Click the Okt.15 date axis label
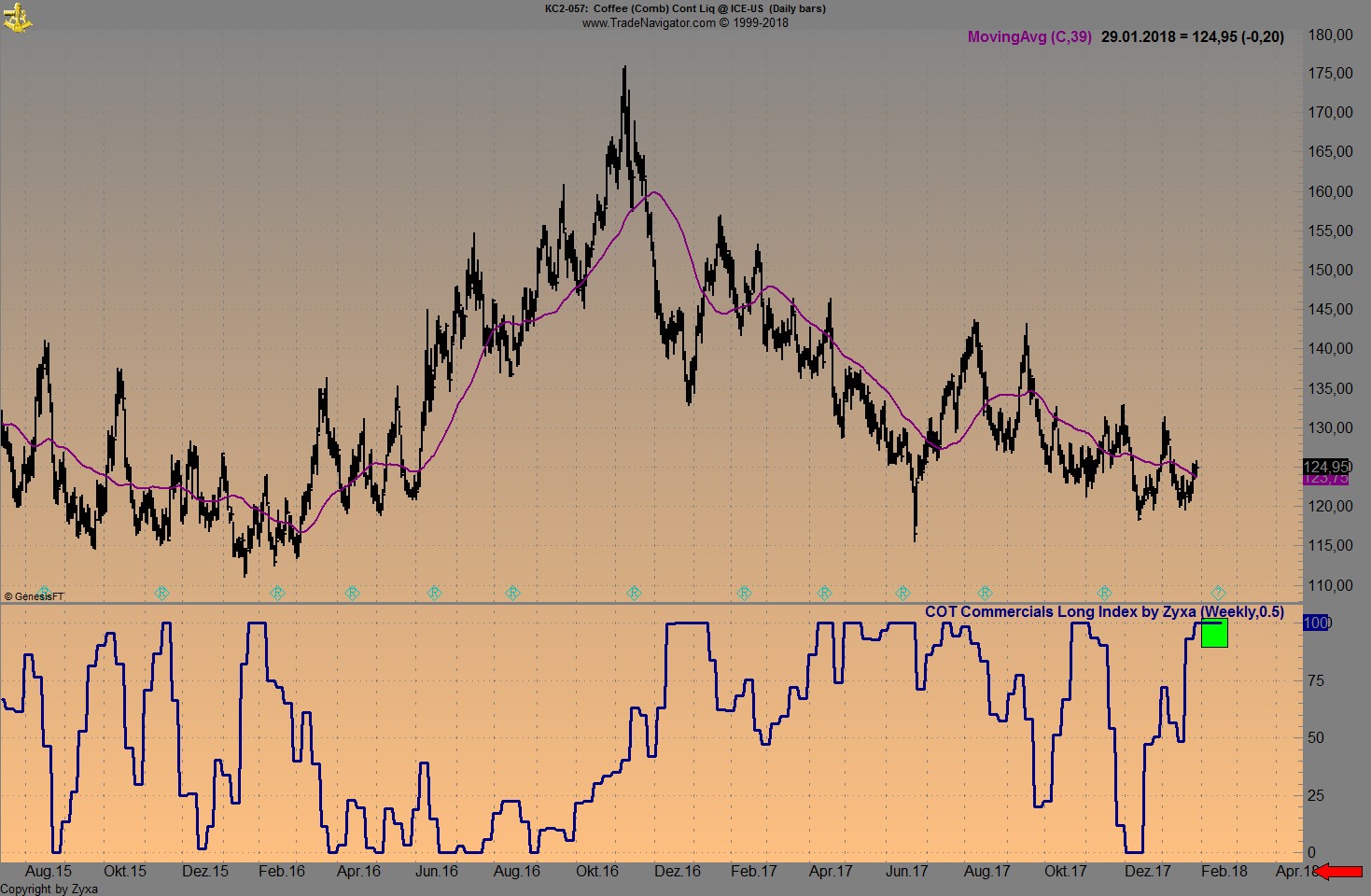Screen dimensions: 1371x896 click(x=125, y=872)
